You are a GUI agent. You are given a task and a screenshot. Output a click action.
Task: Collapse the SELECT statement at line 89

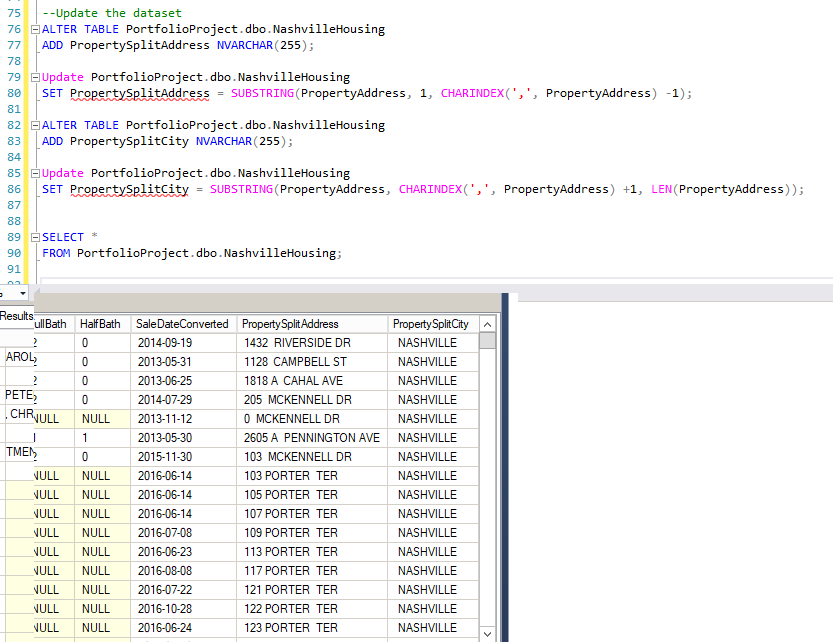pyautogui.click(x=36, y=238)
